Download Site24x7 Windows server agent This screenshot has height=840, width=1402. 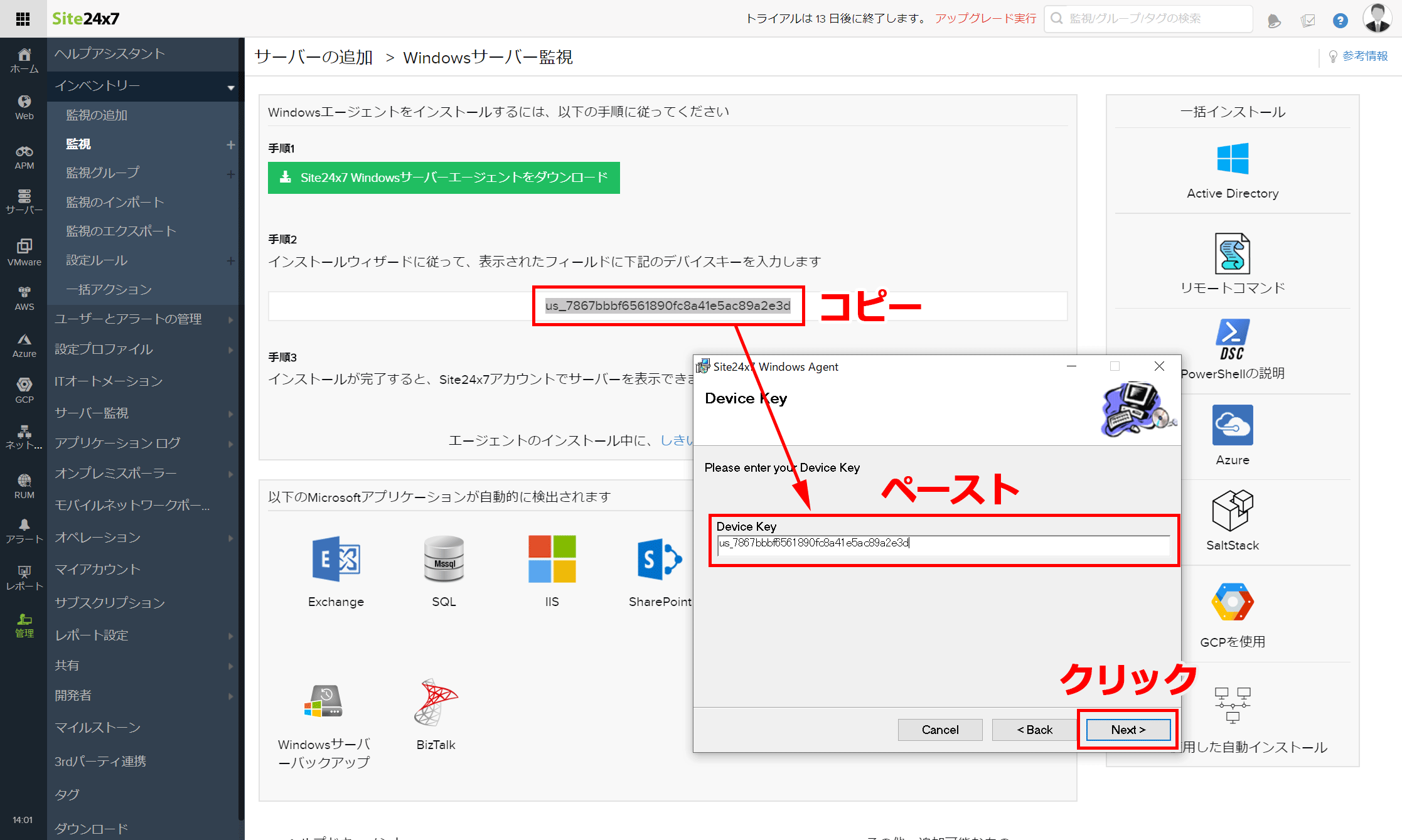[x=444, y=178]
